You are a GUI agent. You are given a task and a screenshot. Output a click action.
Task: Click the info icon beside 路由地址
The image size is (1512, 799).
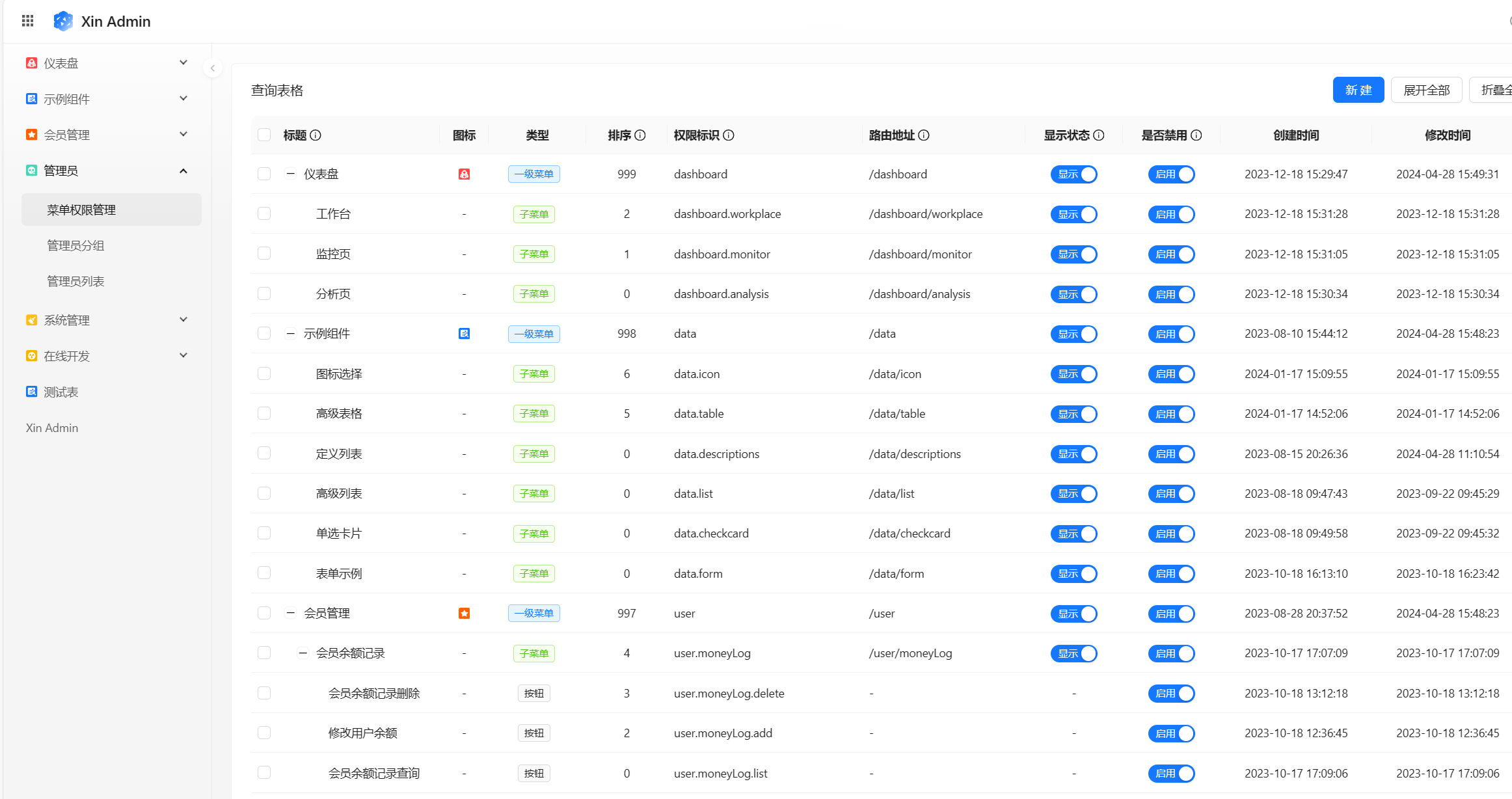924,135
